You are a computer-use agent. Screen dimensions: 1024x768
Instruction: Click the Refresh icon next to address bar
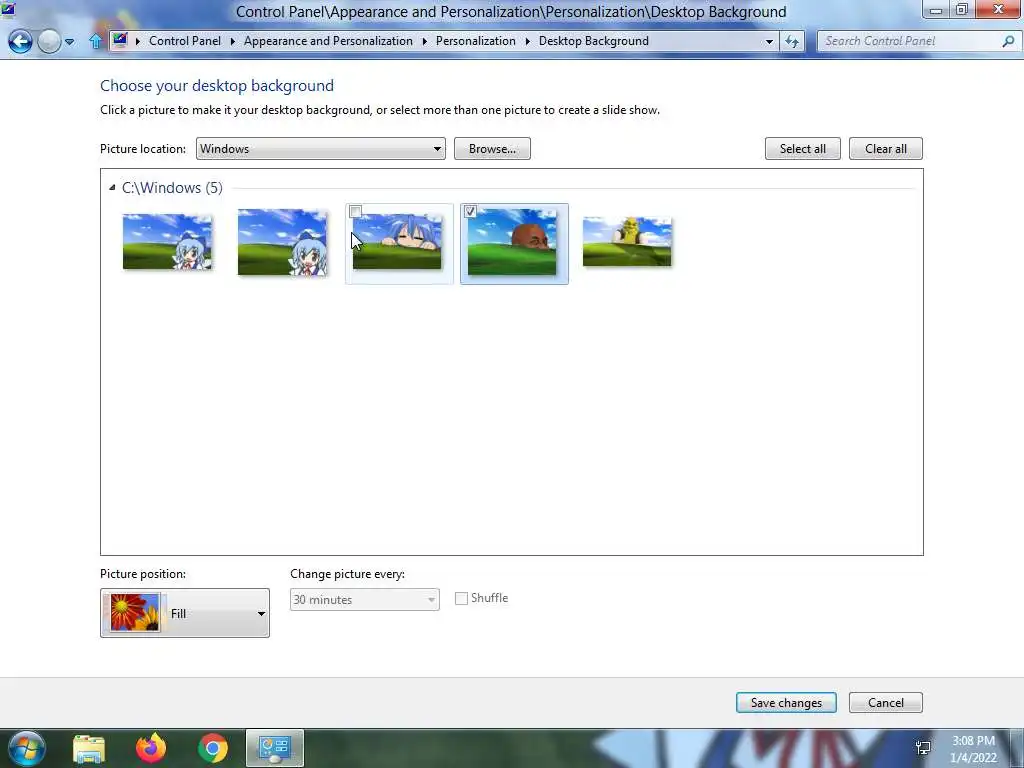pos(792,42)
